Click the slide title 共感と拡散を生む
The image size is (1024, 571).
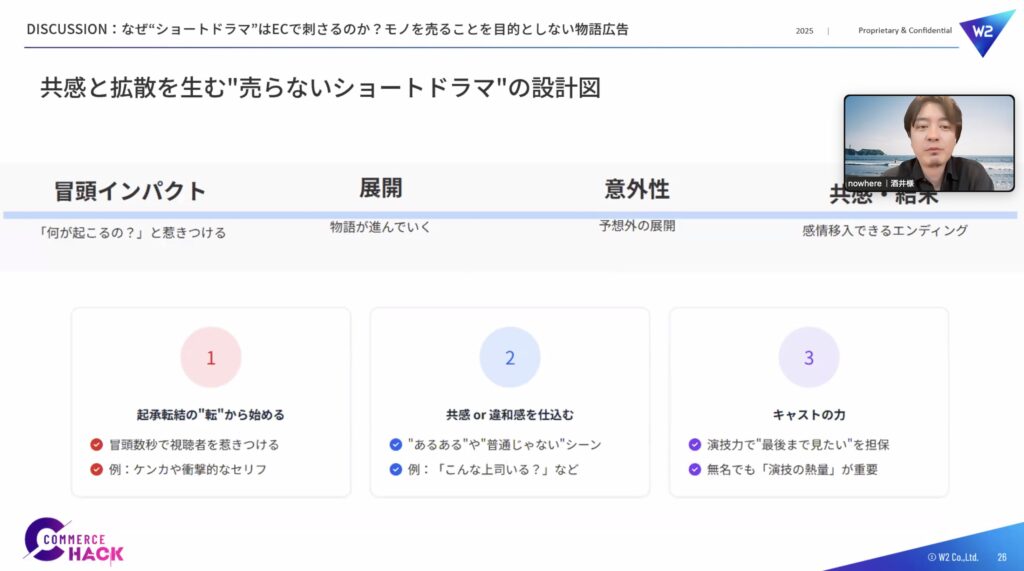(x=320, y=87)
